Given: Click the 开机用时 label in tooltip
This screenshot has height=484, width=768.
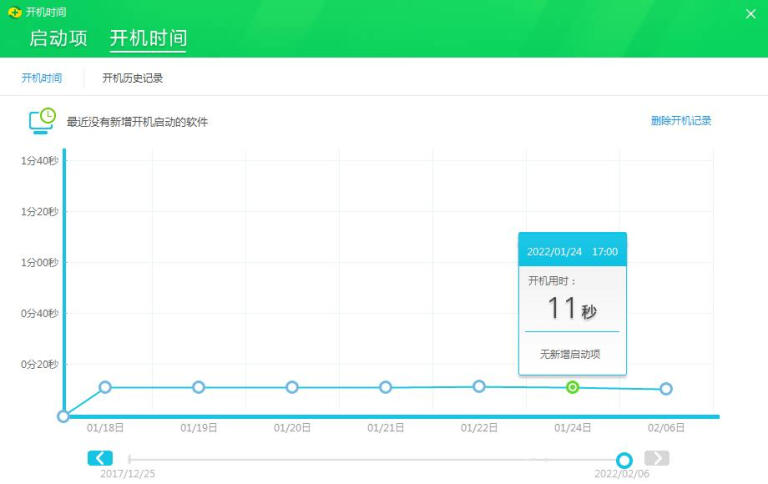Looking at the screenshot, I should click(x=552, y=281).
